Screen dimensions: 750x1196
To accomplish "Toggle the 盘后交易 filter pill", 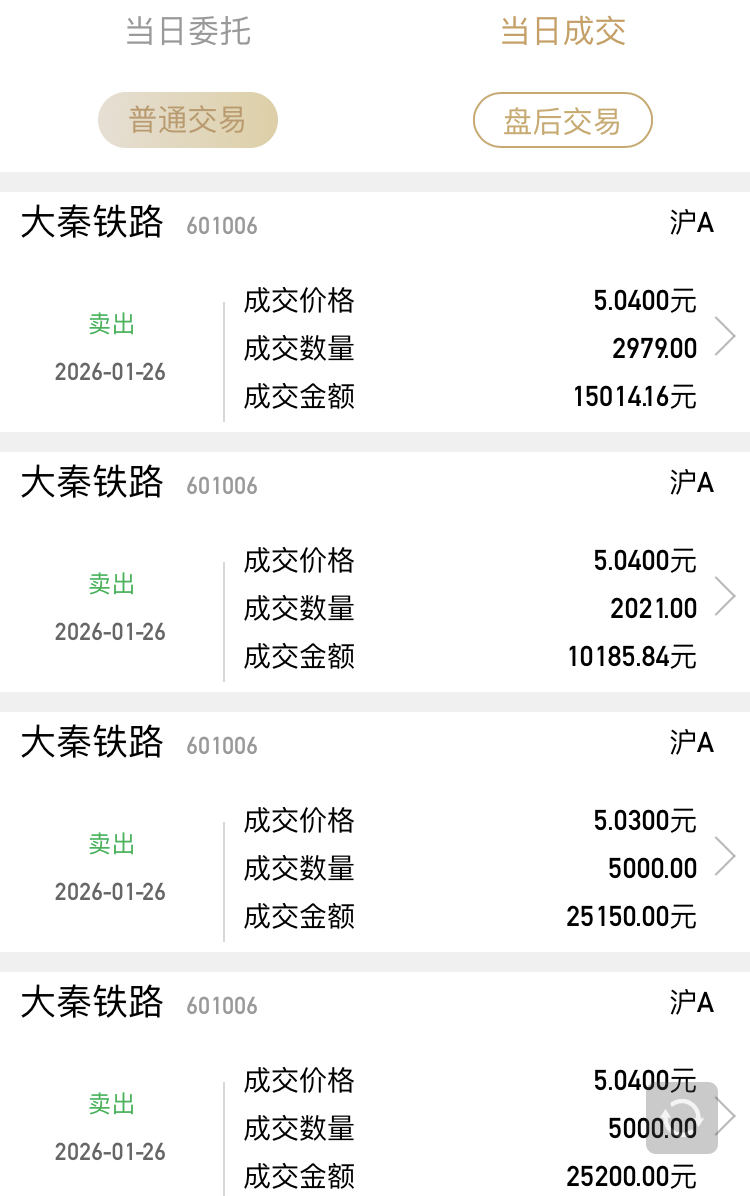I will coord(563,121).
